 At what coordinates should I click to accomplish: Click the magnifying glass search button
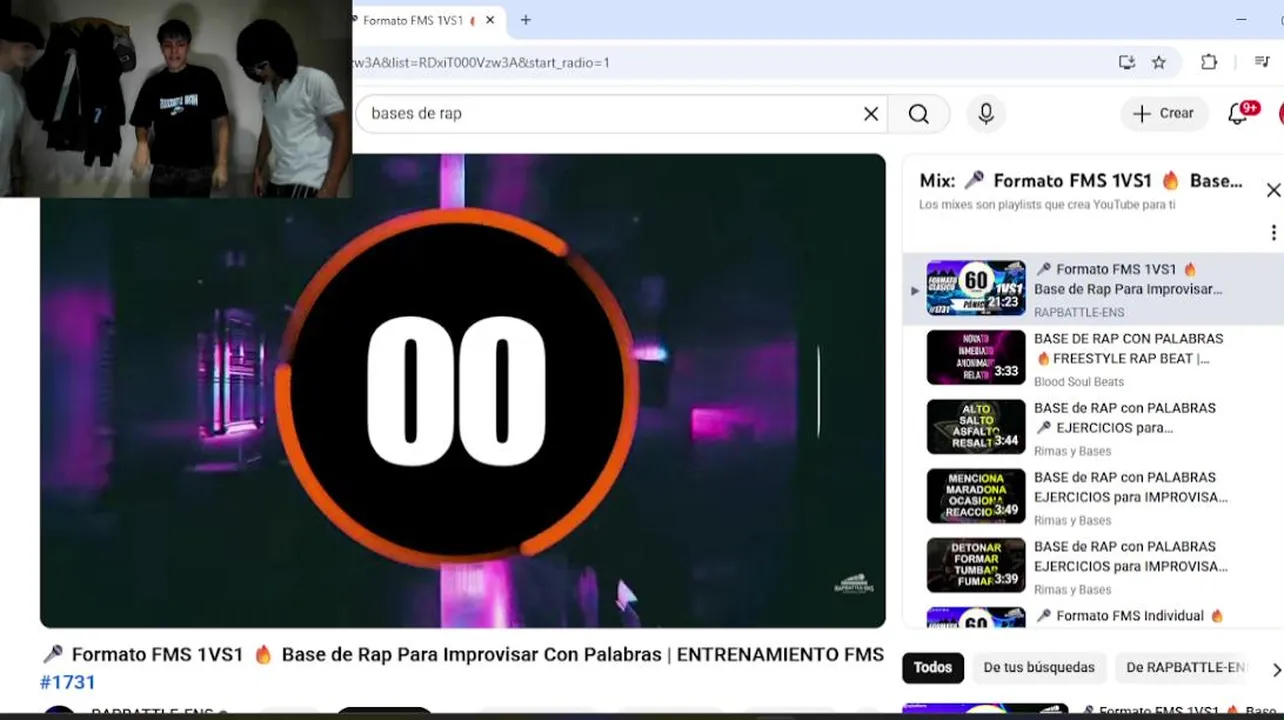click(919, 114)
